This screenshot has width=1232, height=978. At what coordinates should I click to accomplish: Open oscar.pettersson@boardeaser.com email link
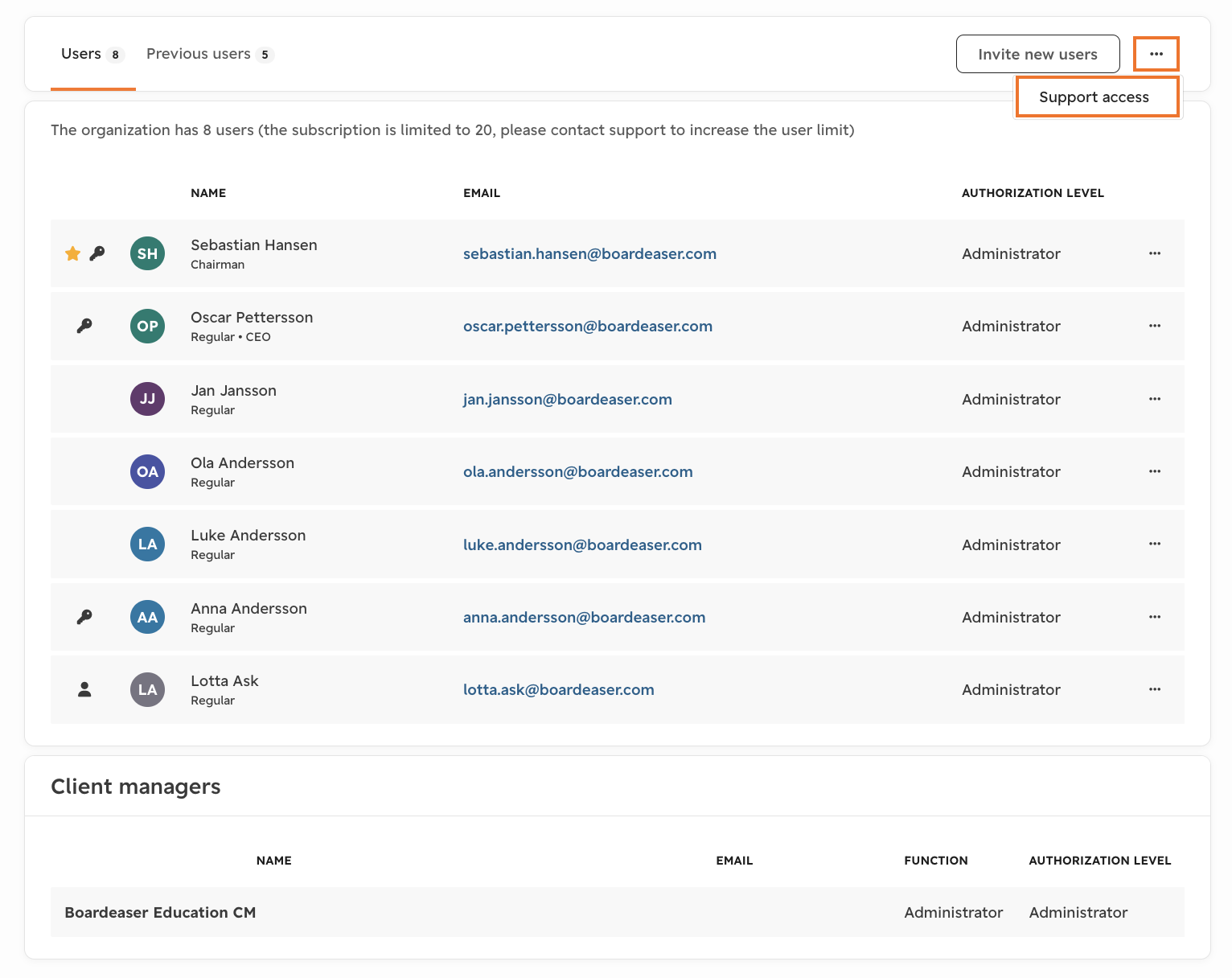coord(588,326)
